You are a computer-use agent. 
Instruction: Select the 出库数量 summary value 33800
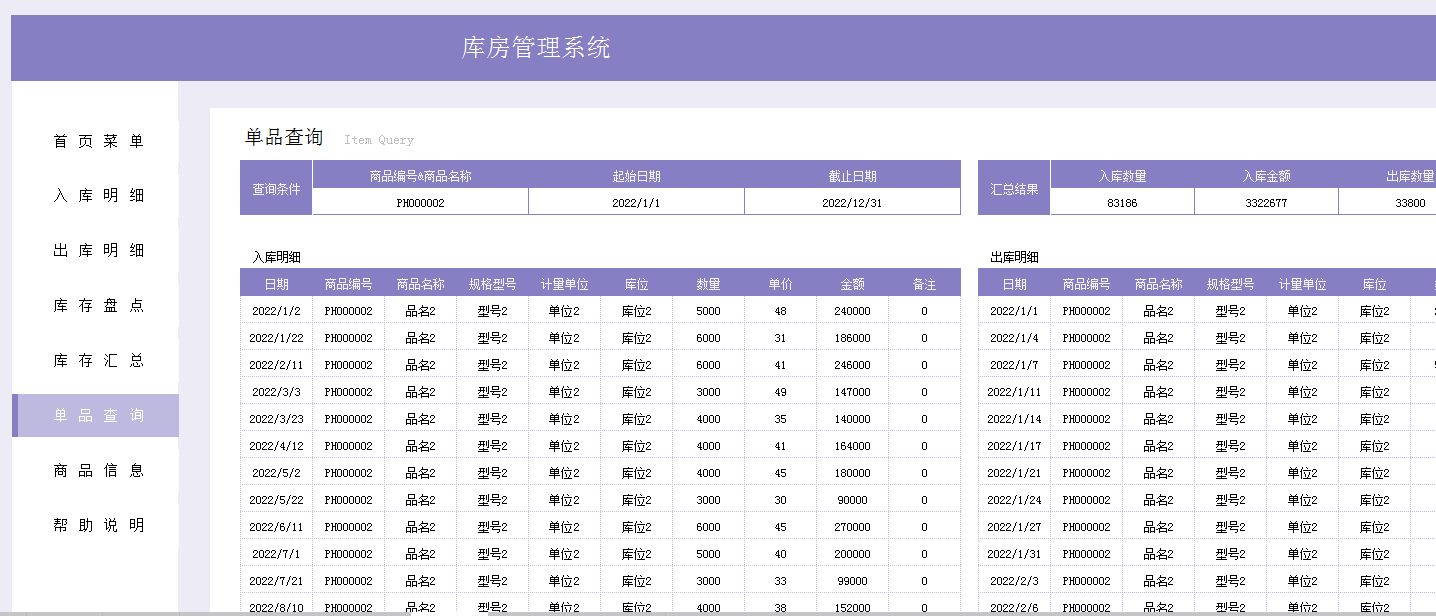[1410, 203]
